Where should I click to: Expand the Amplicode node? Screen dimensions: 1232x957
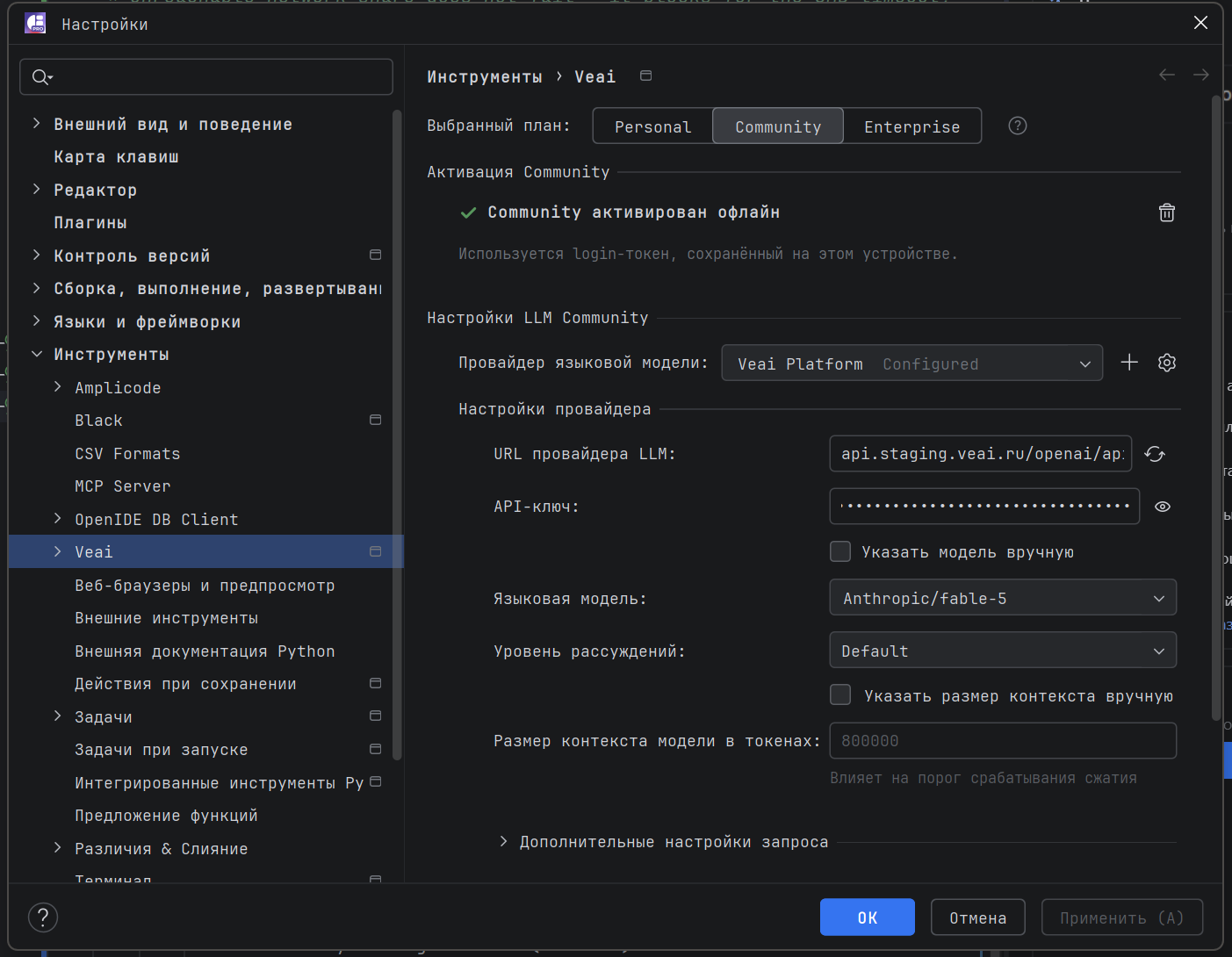(58, 387)
